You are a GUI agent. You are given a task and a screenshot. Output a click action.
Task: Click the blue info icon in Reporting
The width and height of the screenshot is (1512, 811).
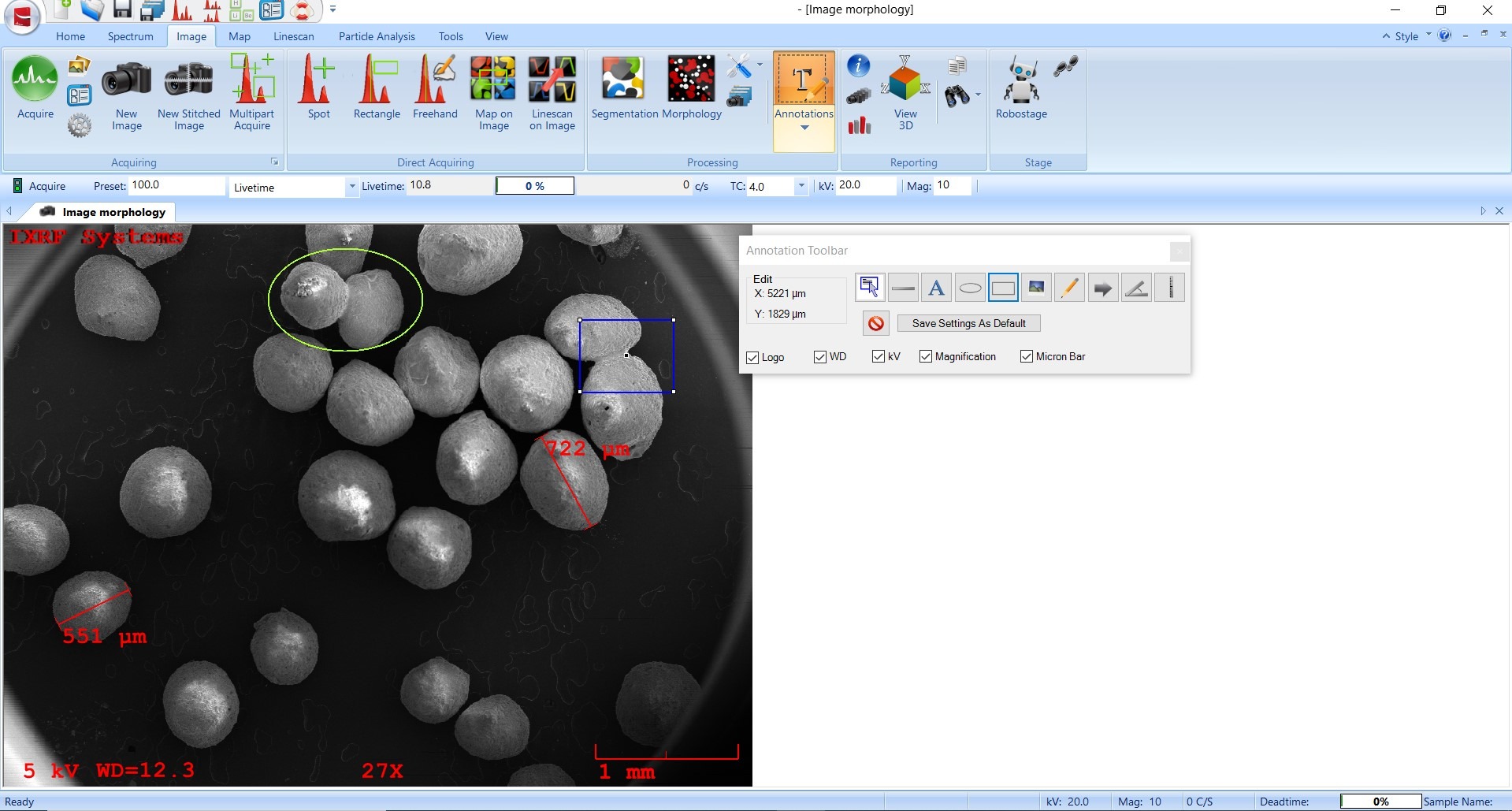[x=858, y=65]
